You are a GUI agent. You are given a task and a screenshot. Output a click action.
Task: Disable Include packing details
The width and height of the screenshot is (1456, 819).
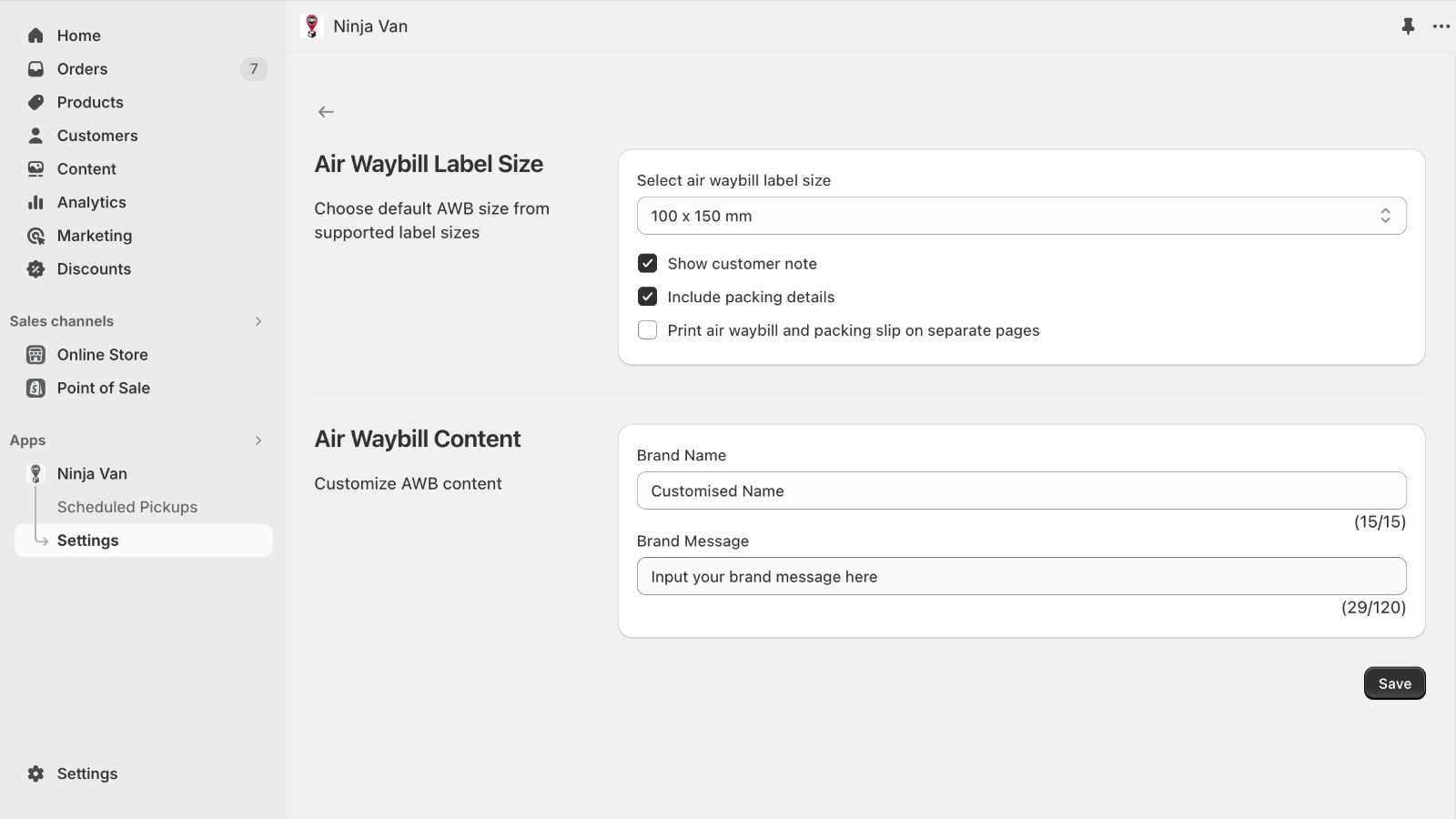pos(647,297)
